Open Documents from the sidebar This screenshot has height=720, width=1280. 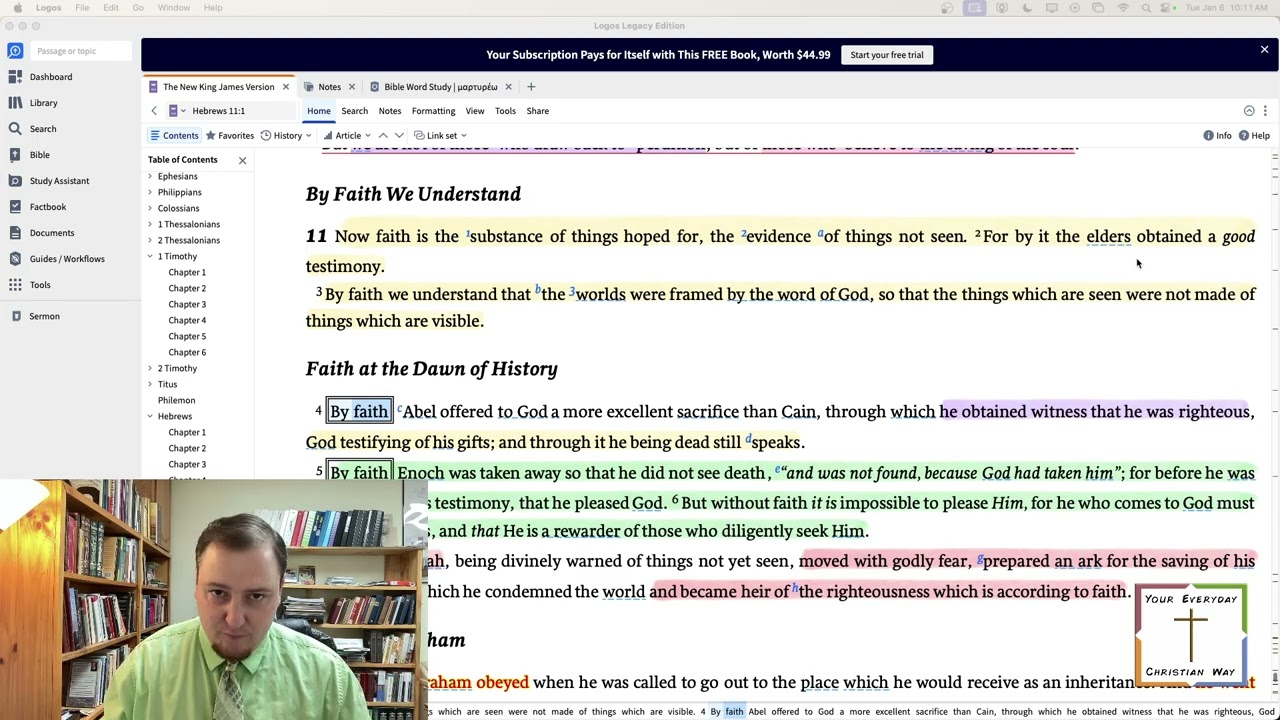[x=15, y=233]
